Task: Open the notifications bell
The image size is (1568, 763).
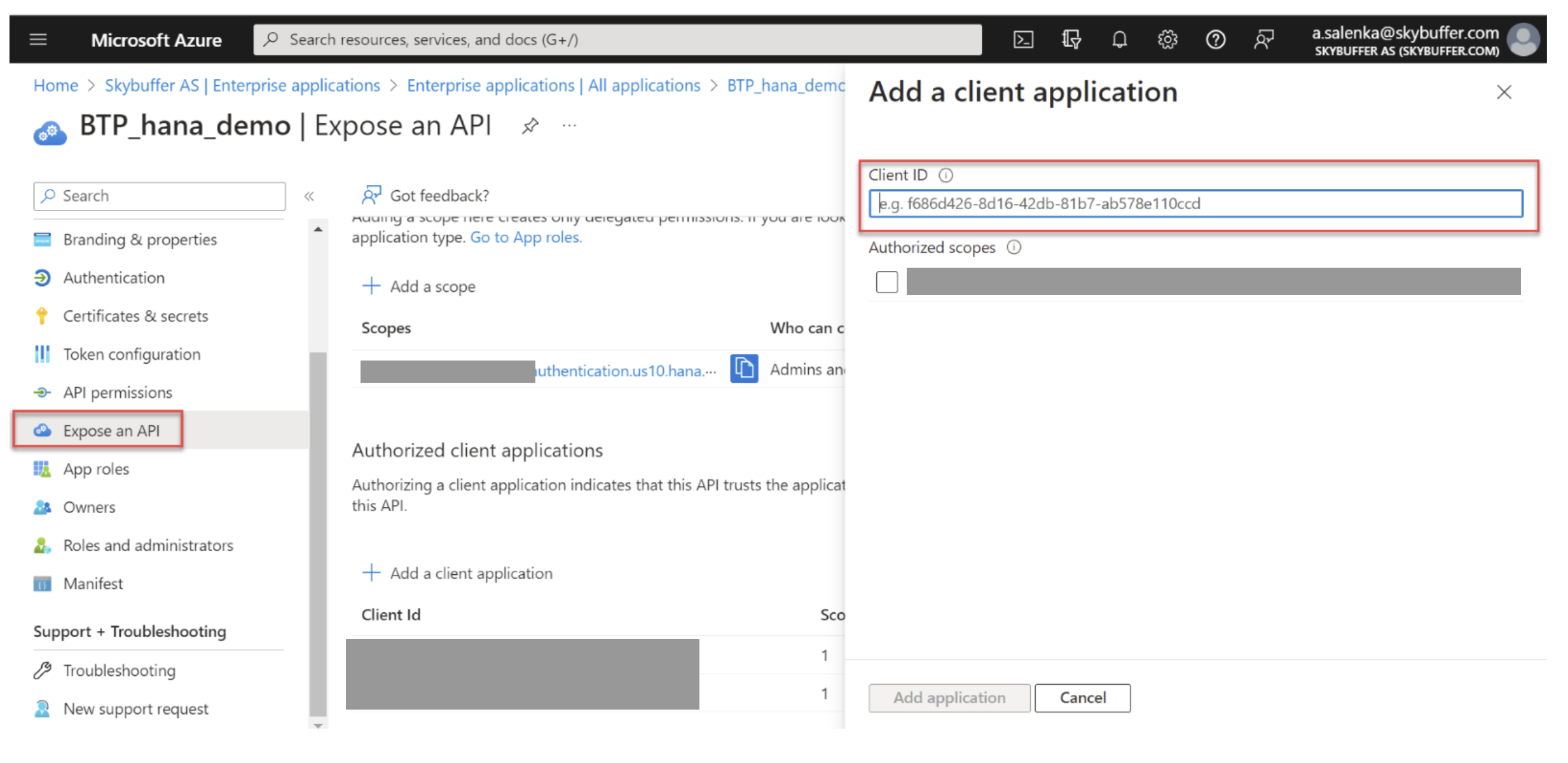Action: 1119,39
